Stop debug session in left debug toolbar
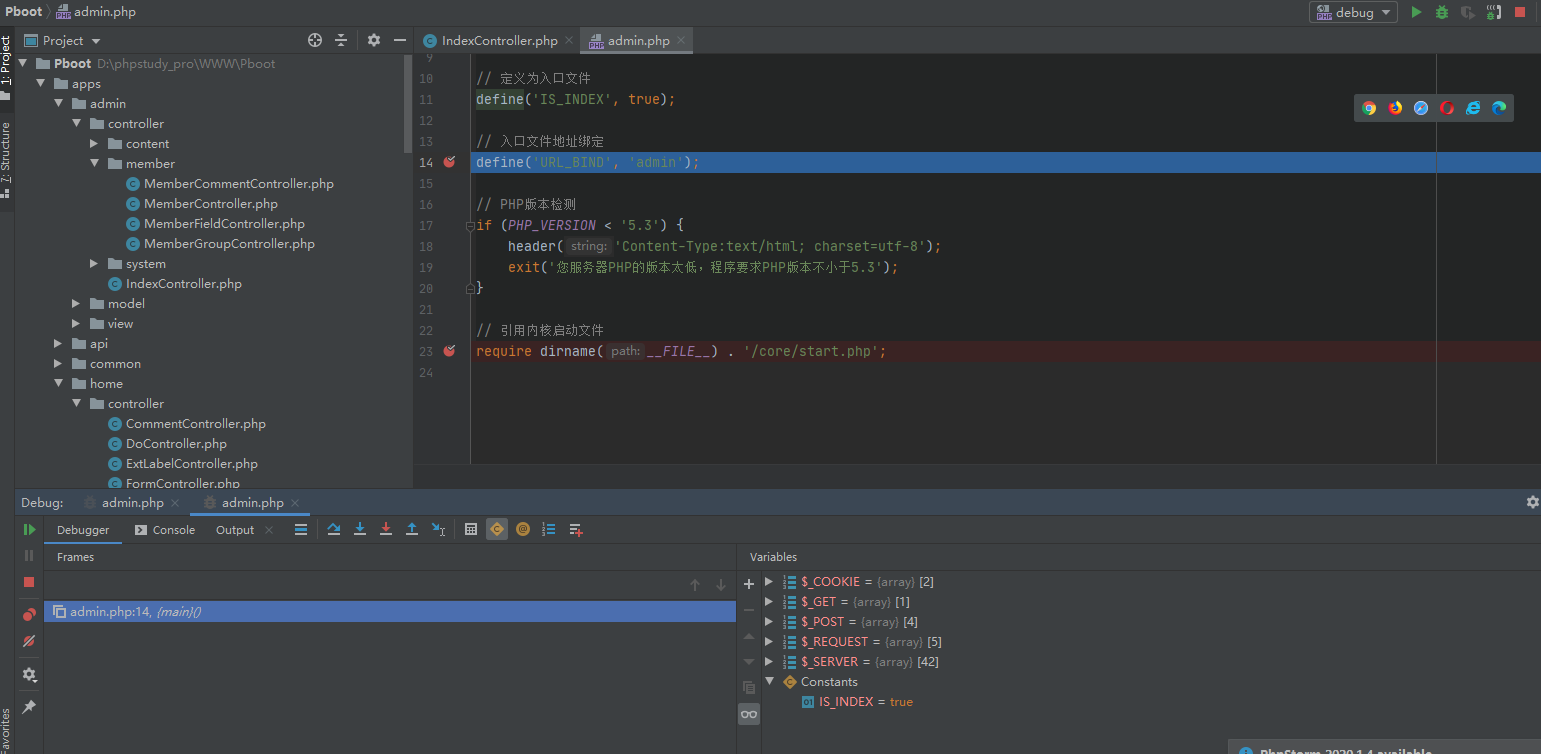The image size is (1541, 754). 29,581
